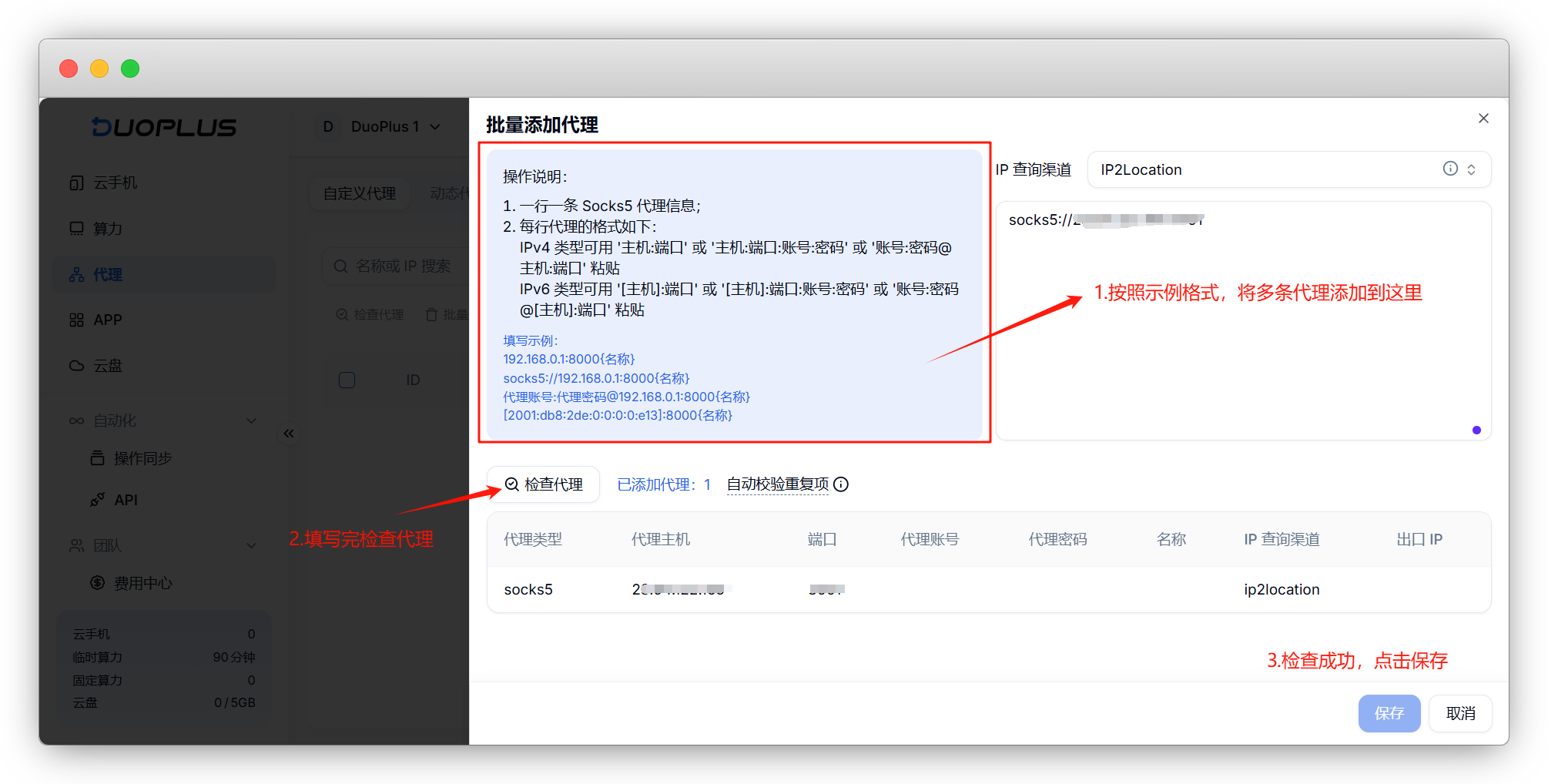This screenshot has height=784, width=1548.
Task: Switch to the 自定义代理 tab
Action: [x=359, y=193]
